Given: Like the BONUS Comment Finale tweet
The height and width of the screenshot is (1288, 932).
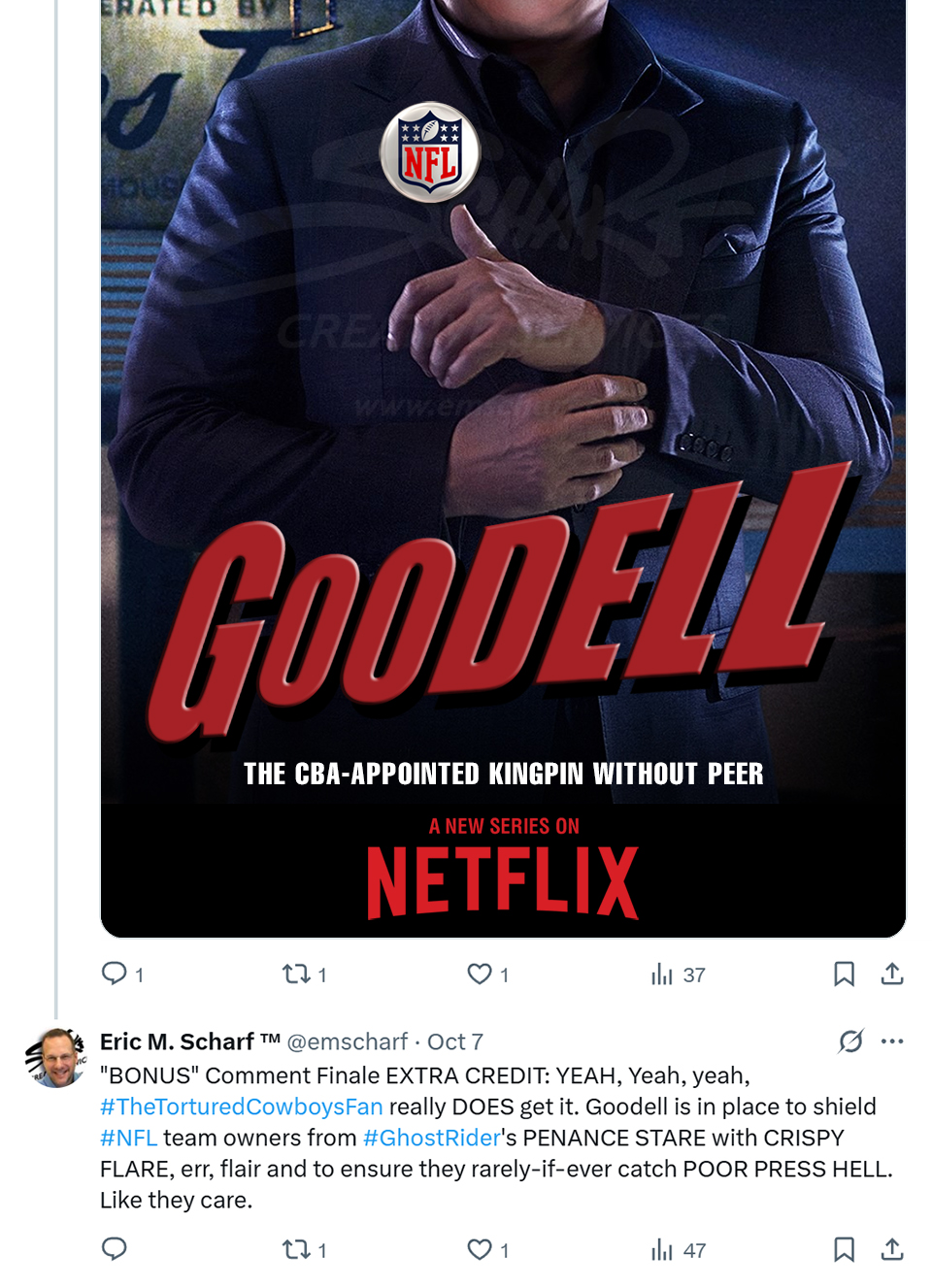Looking at the screenshot, I should coord(480,1249).
